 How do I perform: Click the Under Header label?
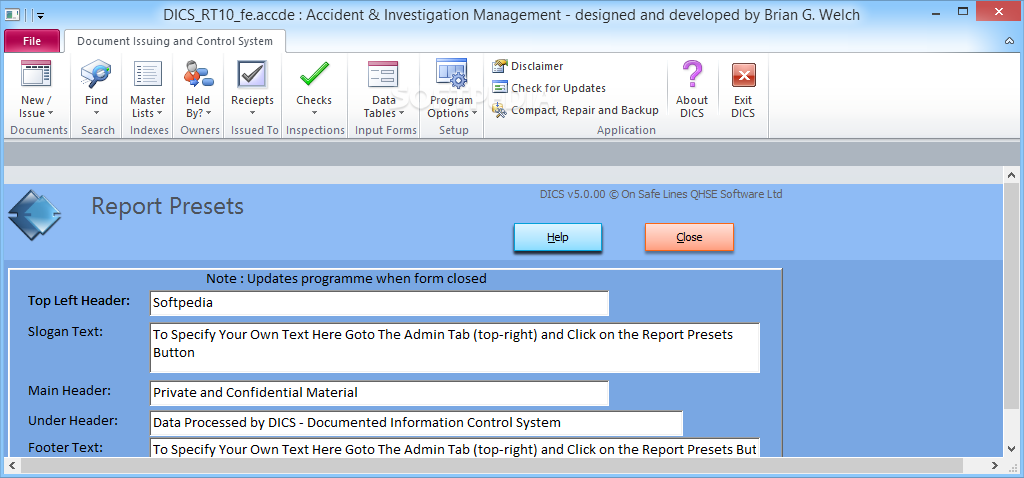[73, 421]
